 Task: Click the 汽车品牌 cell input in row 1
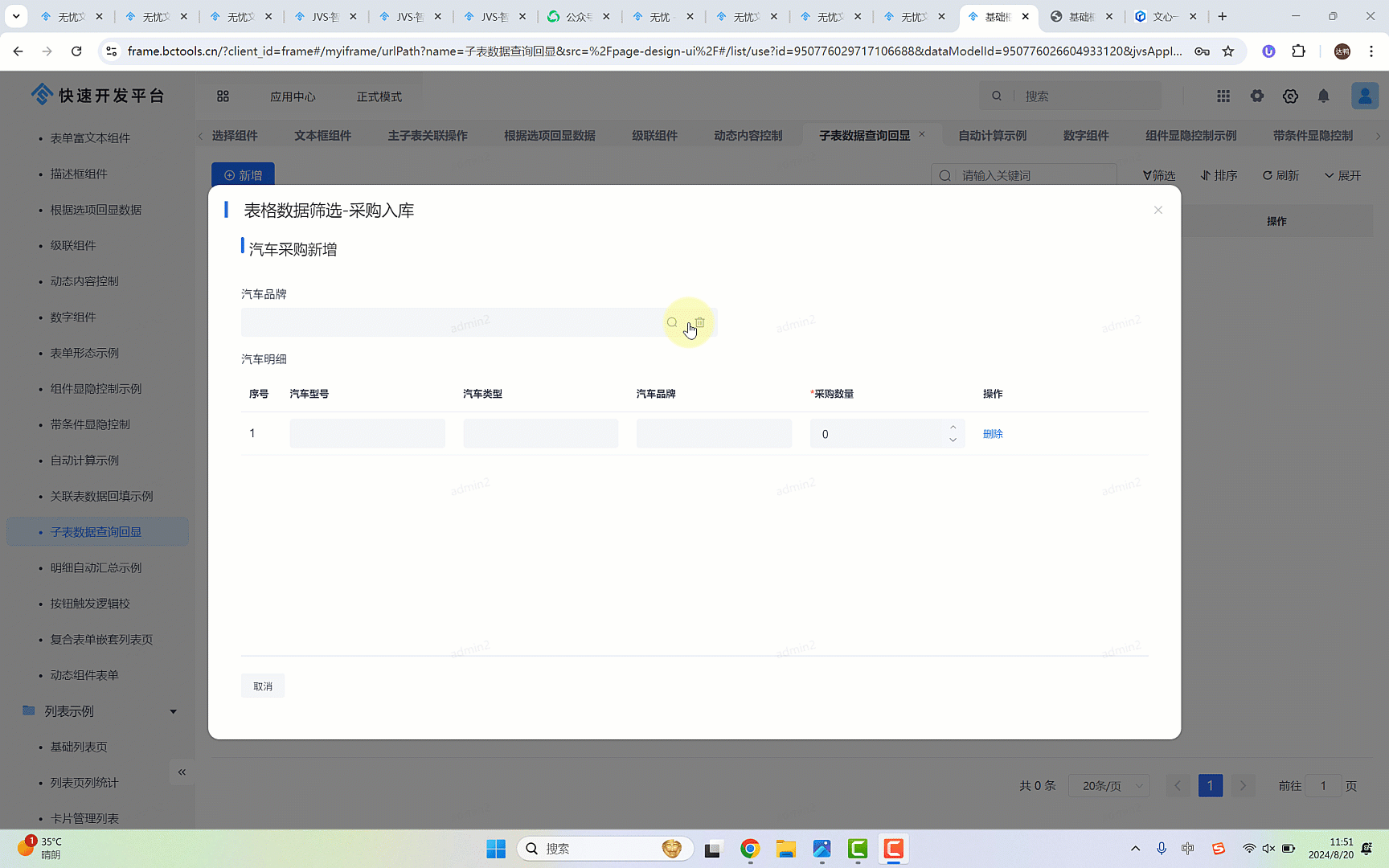coord(714,434)
